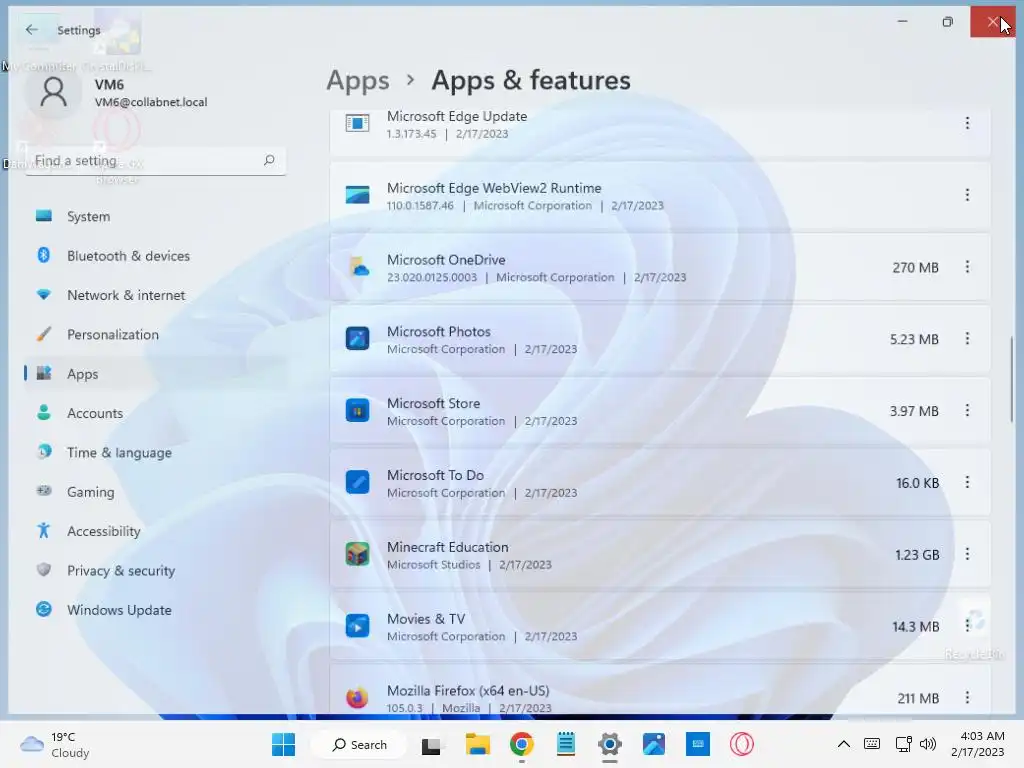Click the 270 MB size for OneDrive
1024x768 pixels.
point(915,268)
